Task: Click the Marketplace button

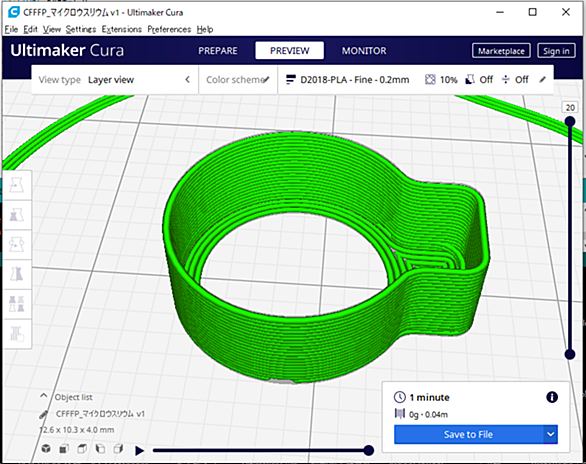Action: click(x=501, y=51)
